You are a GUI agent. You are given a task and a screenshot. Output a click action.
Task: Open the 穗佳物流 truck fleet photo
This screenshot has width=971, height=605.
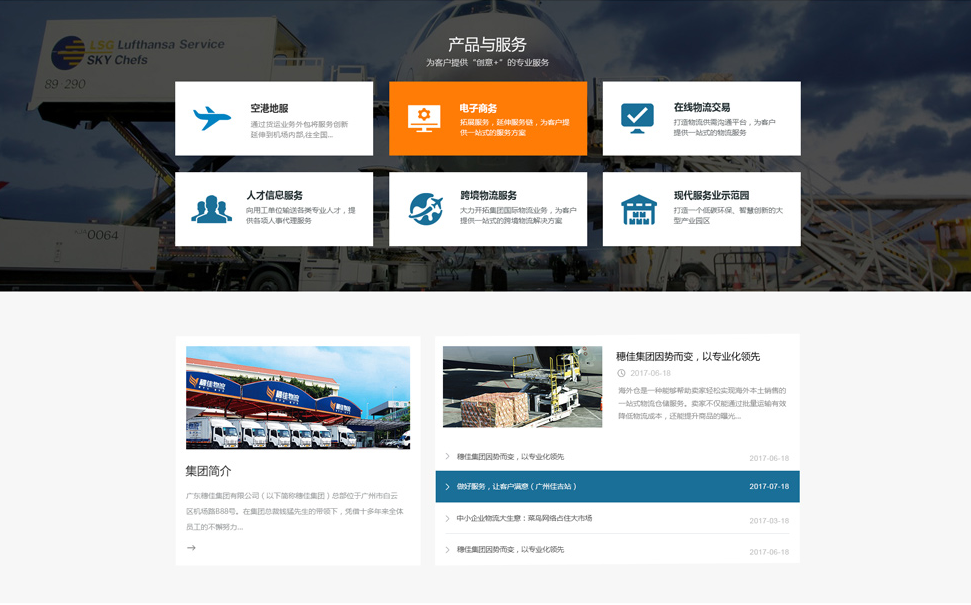click(x=298, y=397)
